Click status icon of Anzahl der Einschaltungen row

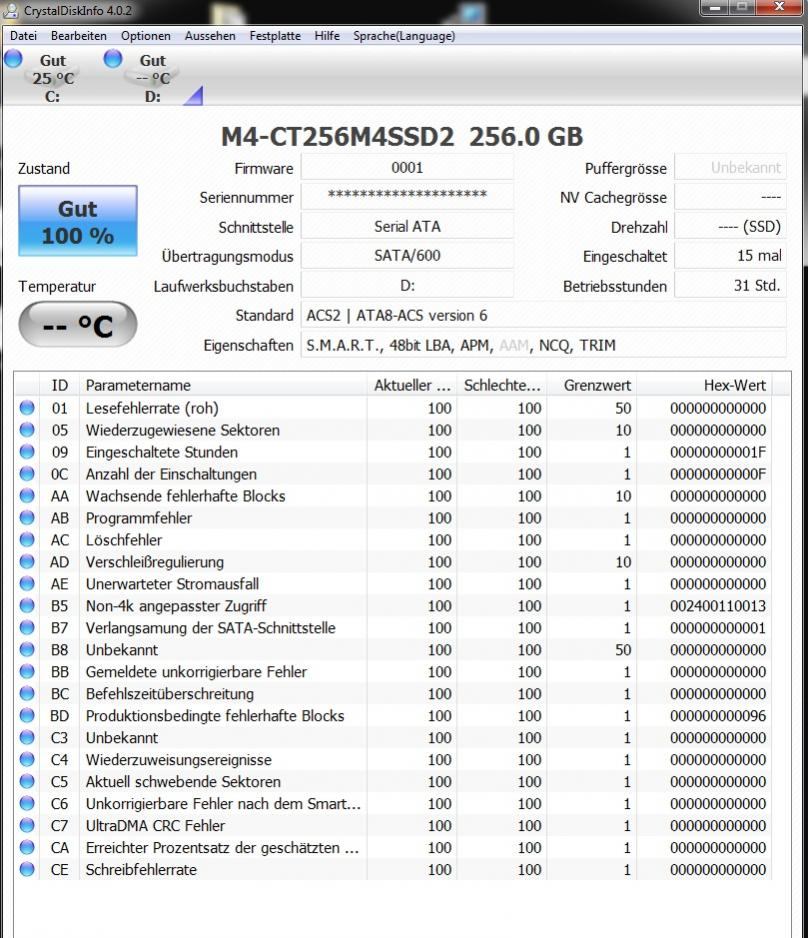[27, 473]
